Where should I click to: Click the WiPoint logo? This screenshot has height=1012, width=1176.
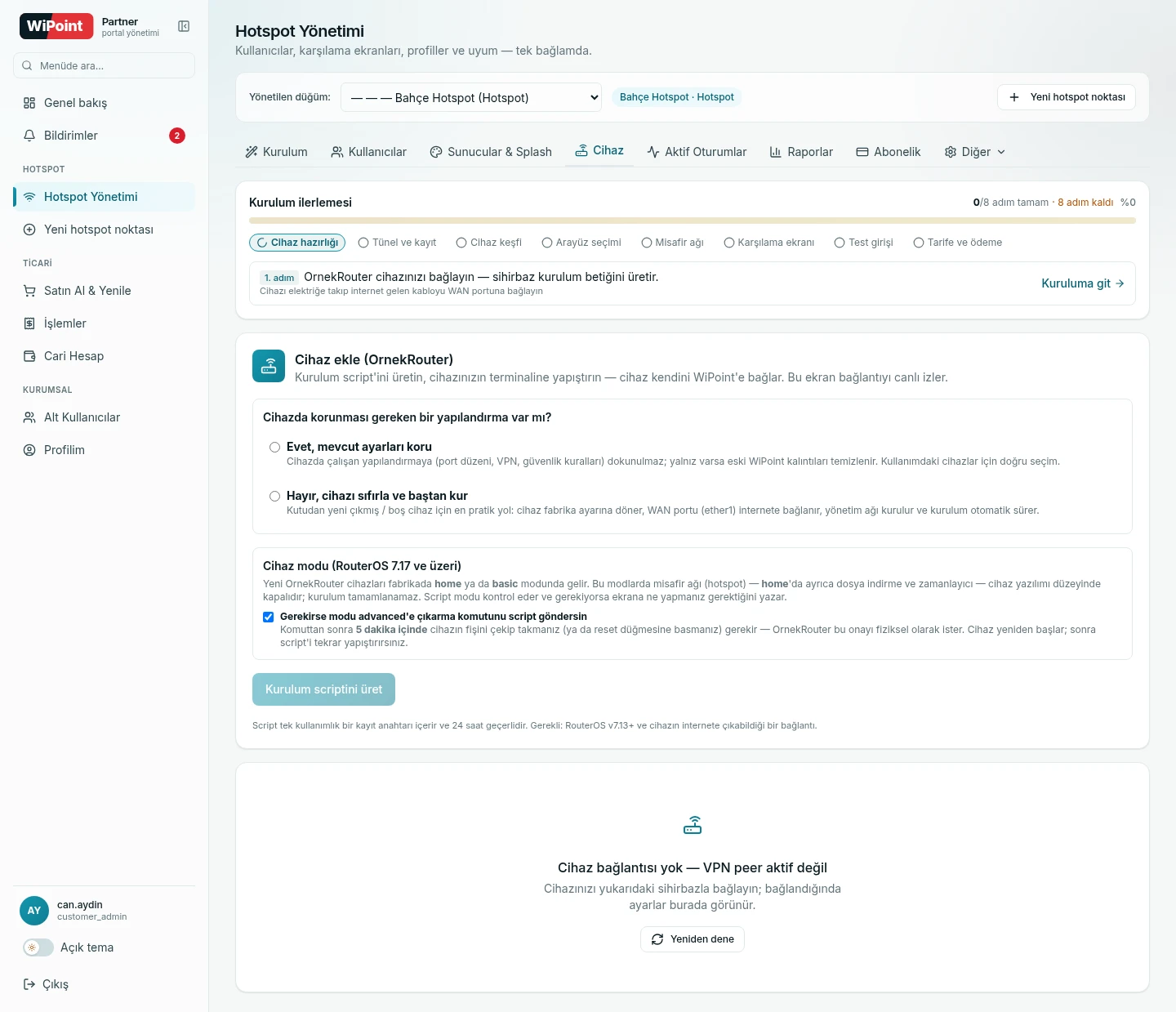56,26
